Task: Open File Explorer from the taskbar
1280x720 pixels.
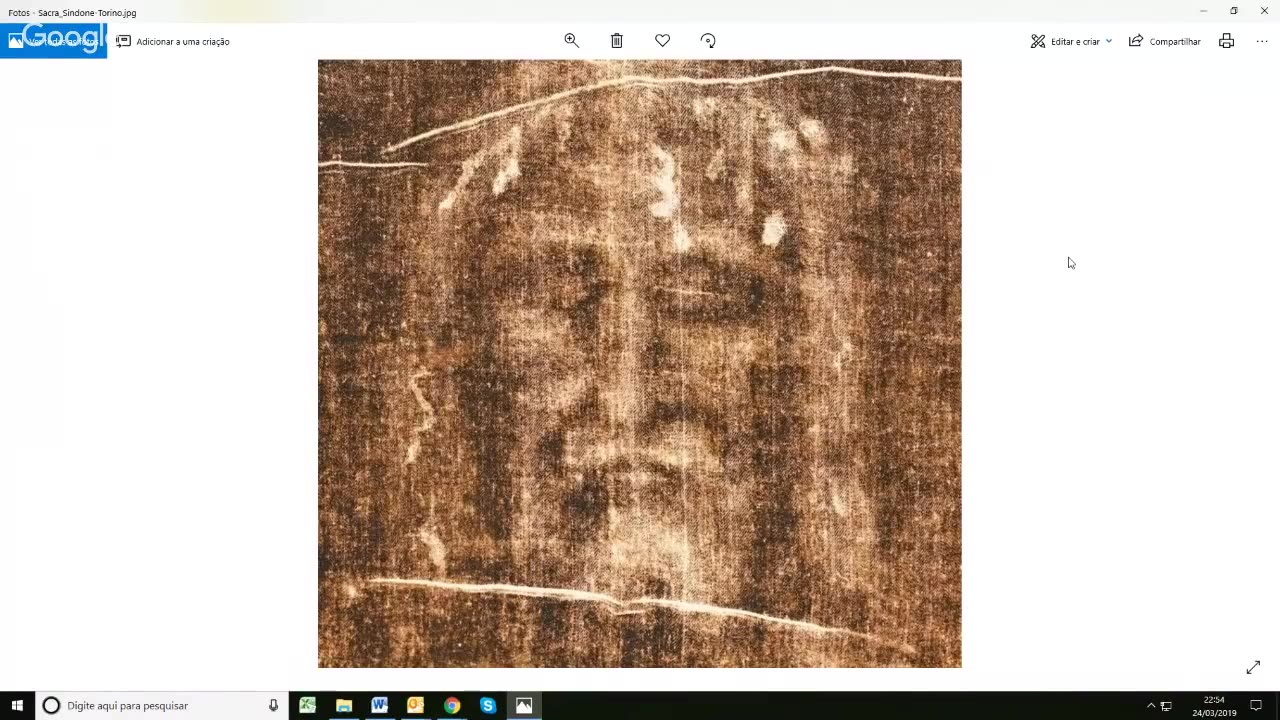Action: (343, 705)
